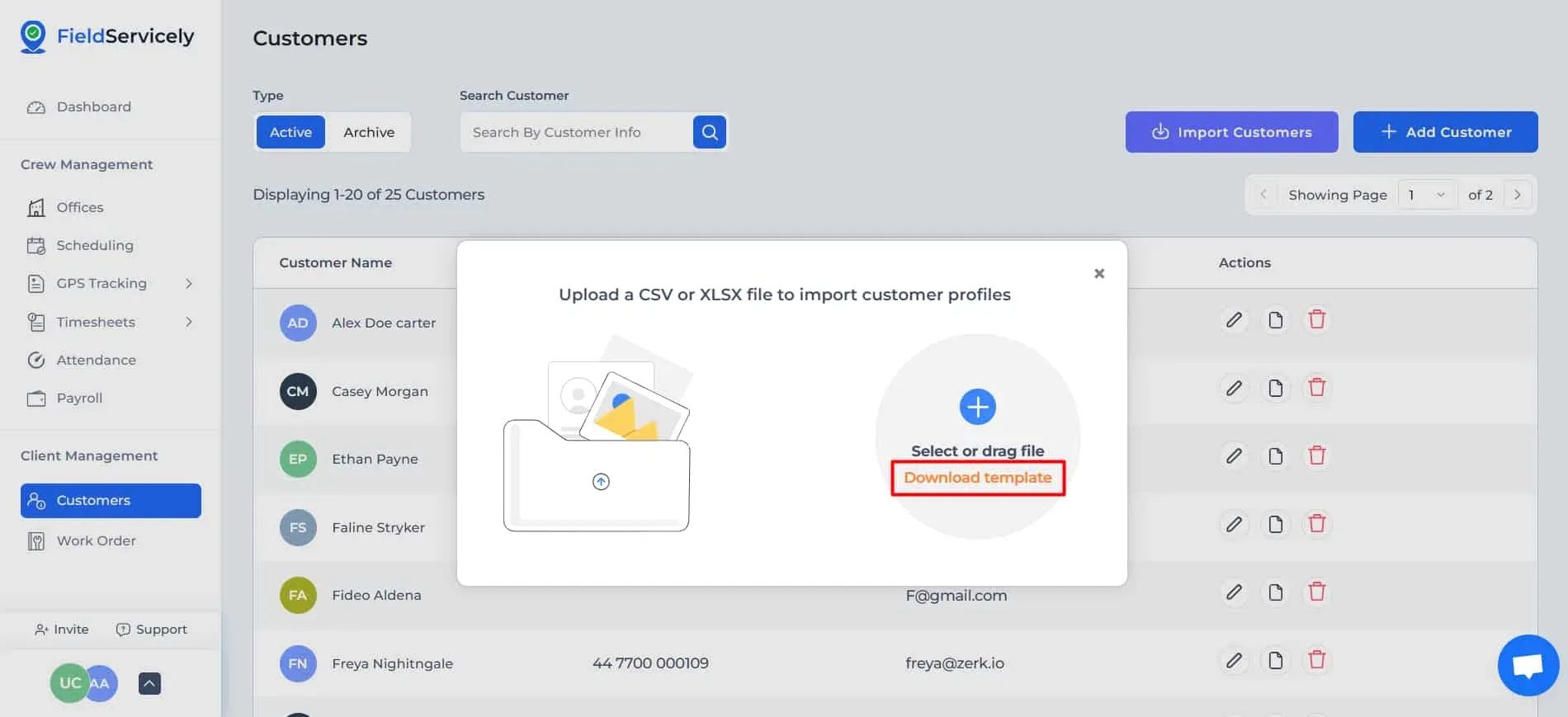
Task: Select the Active type filter
Action: (x=290, y=132)
